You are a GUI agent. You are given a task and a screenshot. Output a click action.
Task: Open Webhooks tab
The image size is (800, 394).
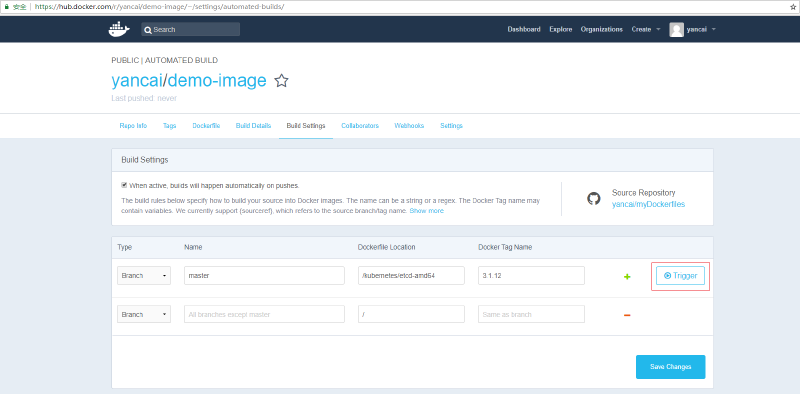409,126
